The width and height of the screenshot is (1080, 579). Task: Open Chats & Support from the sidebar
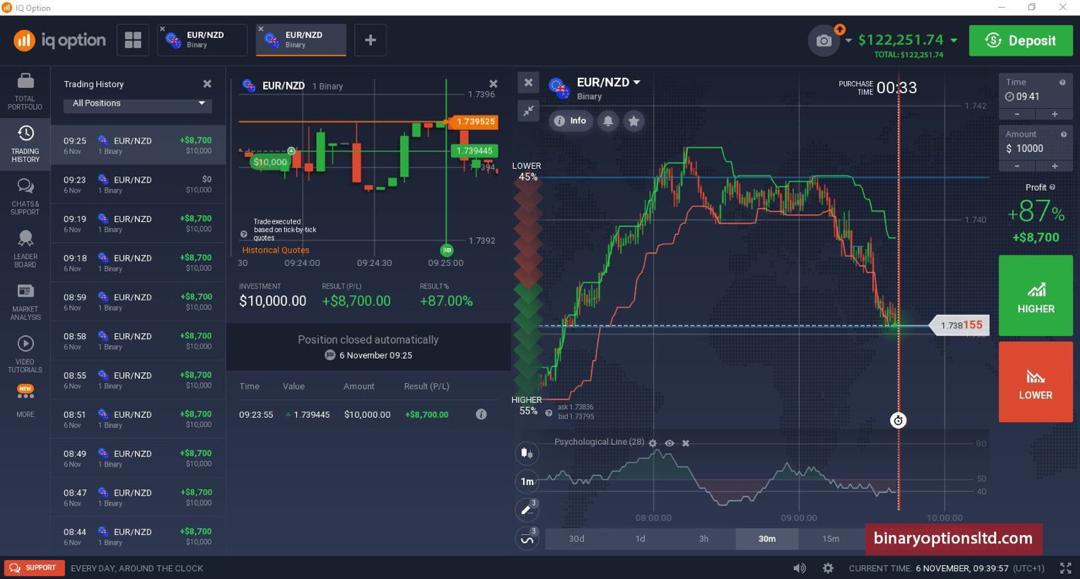[x=25, y=197]
